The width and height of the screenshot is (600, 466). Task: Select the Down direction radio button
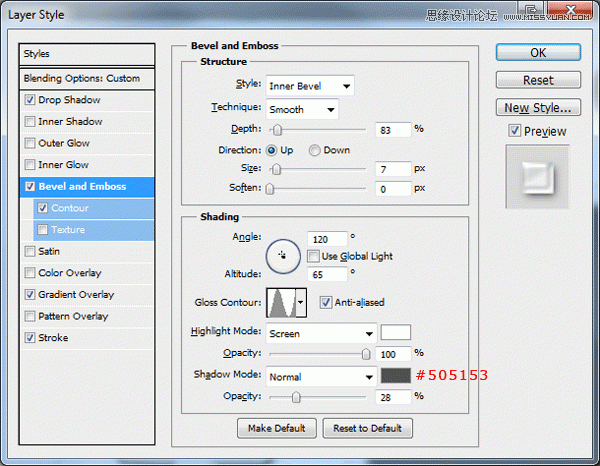(x=315, y=150)
